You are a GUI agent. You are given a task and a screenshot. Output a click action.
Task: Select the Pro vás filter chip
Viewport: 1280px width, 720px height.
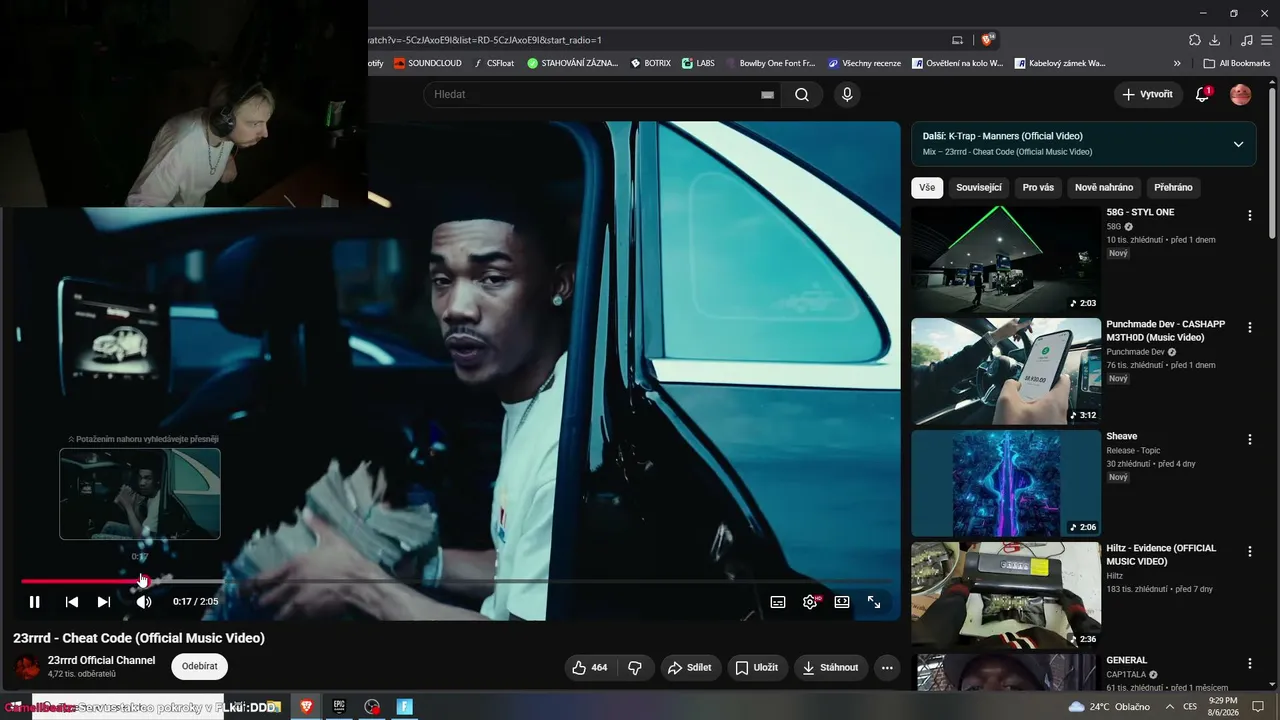click(x=1038, y=187)
